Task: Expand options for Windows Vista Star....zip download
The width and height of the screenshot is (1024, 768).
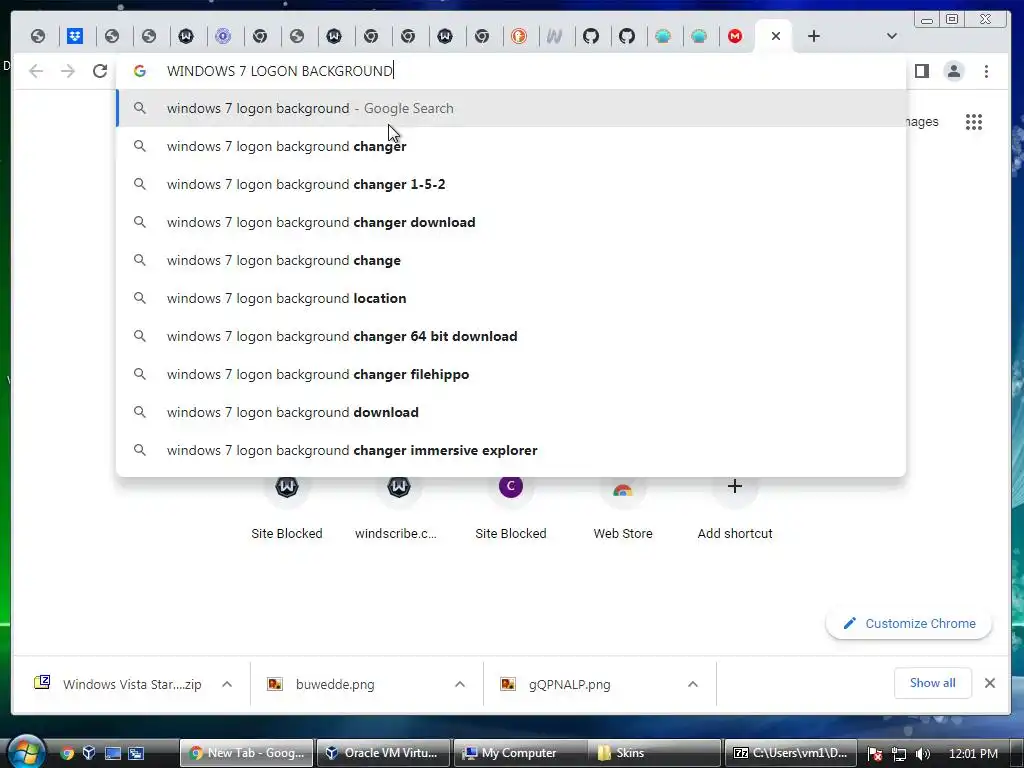Action: coord(227,684)
